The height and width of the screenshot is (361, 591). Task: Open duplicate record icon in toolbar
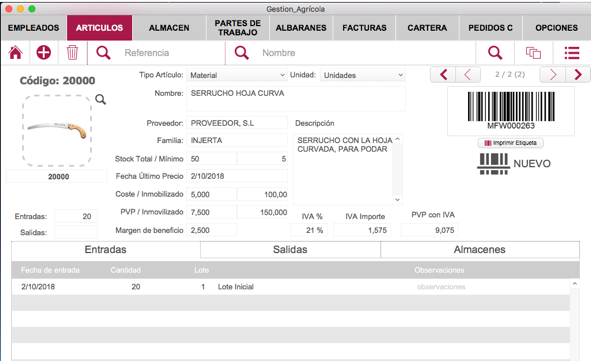click(533, 53)
